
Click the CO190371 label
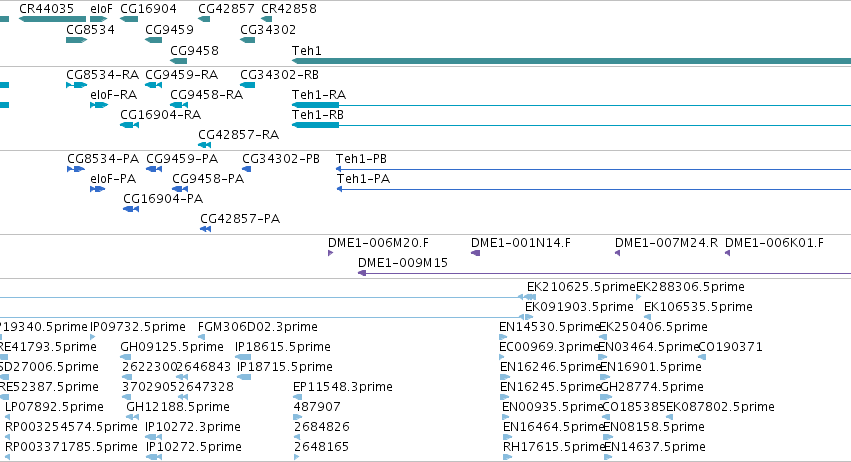731,347
